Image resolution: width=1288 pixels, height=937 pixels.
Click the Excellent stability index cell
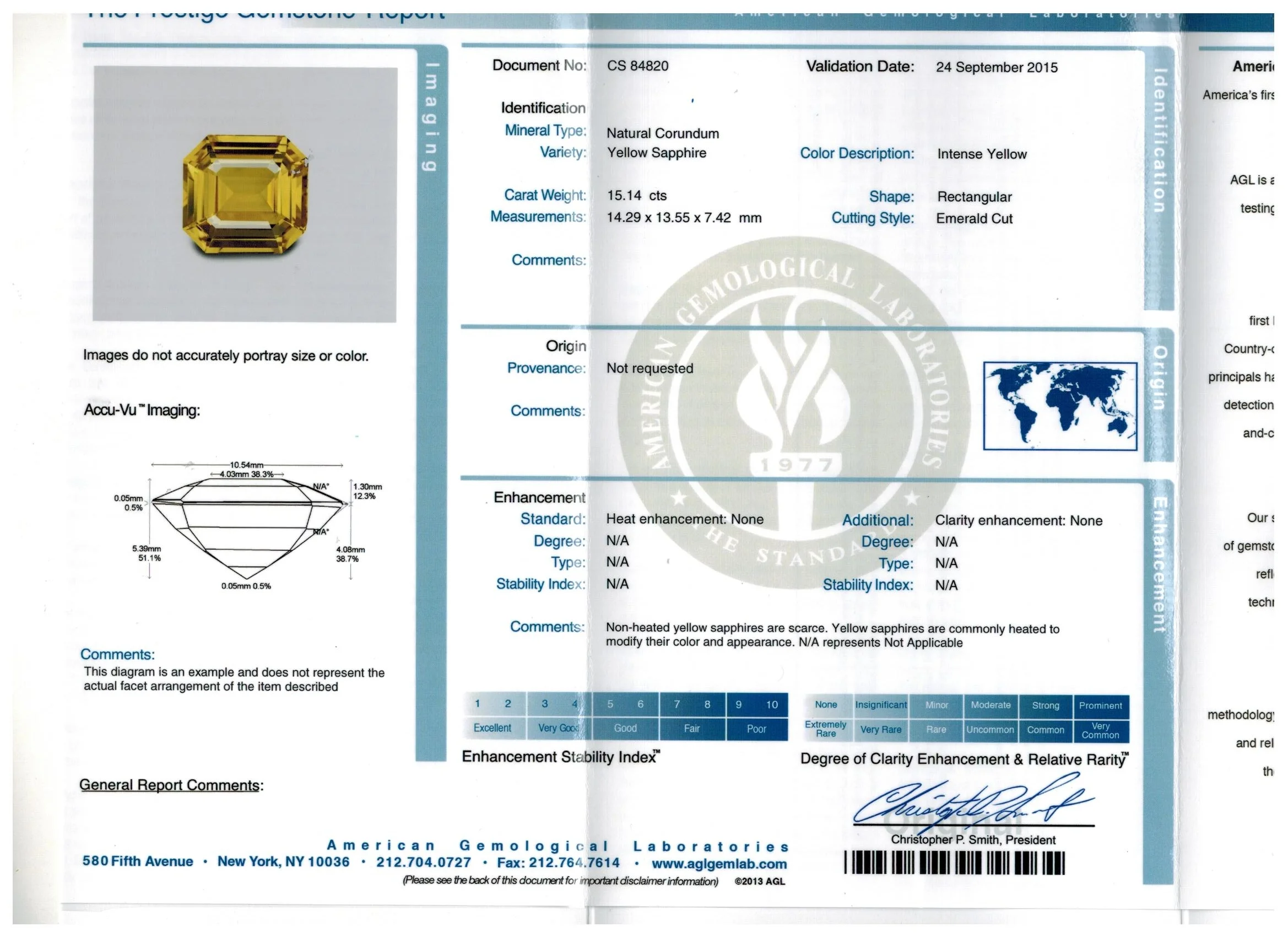[494, 729]
